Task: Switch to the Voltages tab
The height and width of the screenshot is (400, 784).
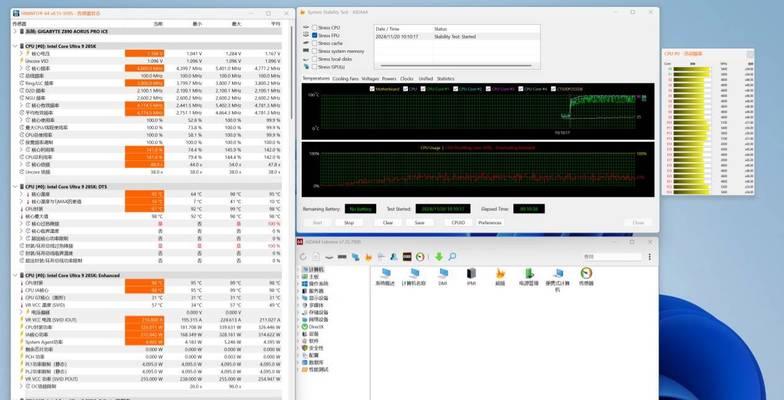Action: [370, 78]
